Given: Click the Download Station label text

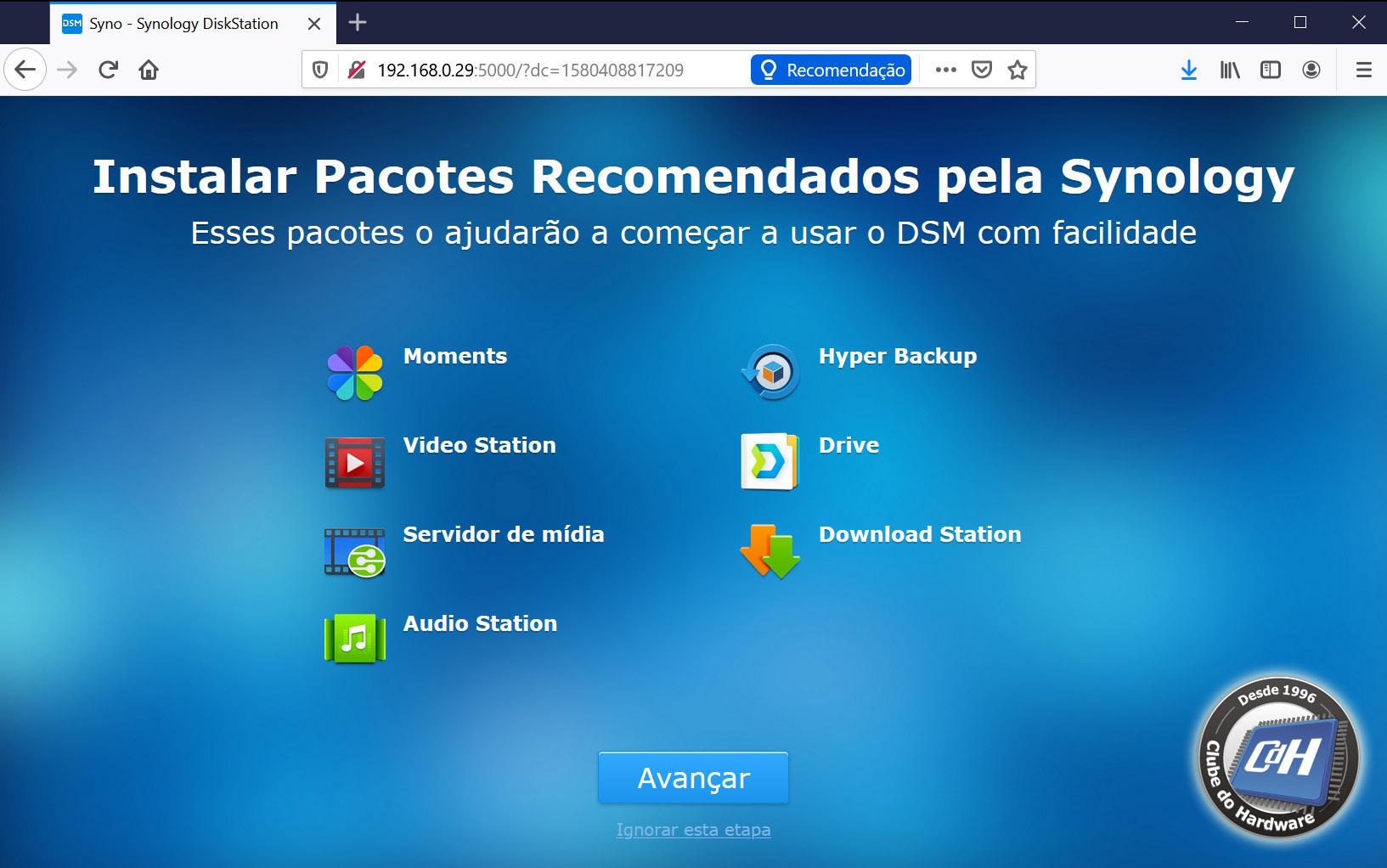Looking at the screenshot, I should pos(920,534).
